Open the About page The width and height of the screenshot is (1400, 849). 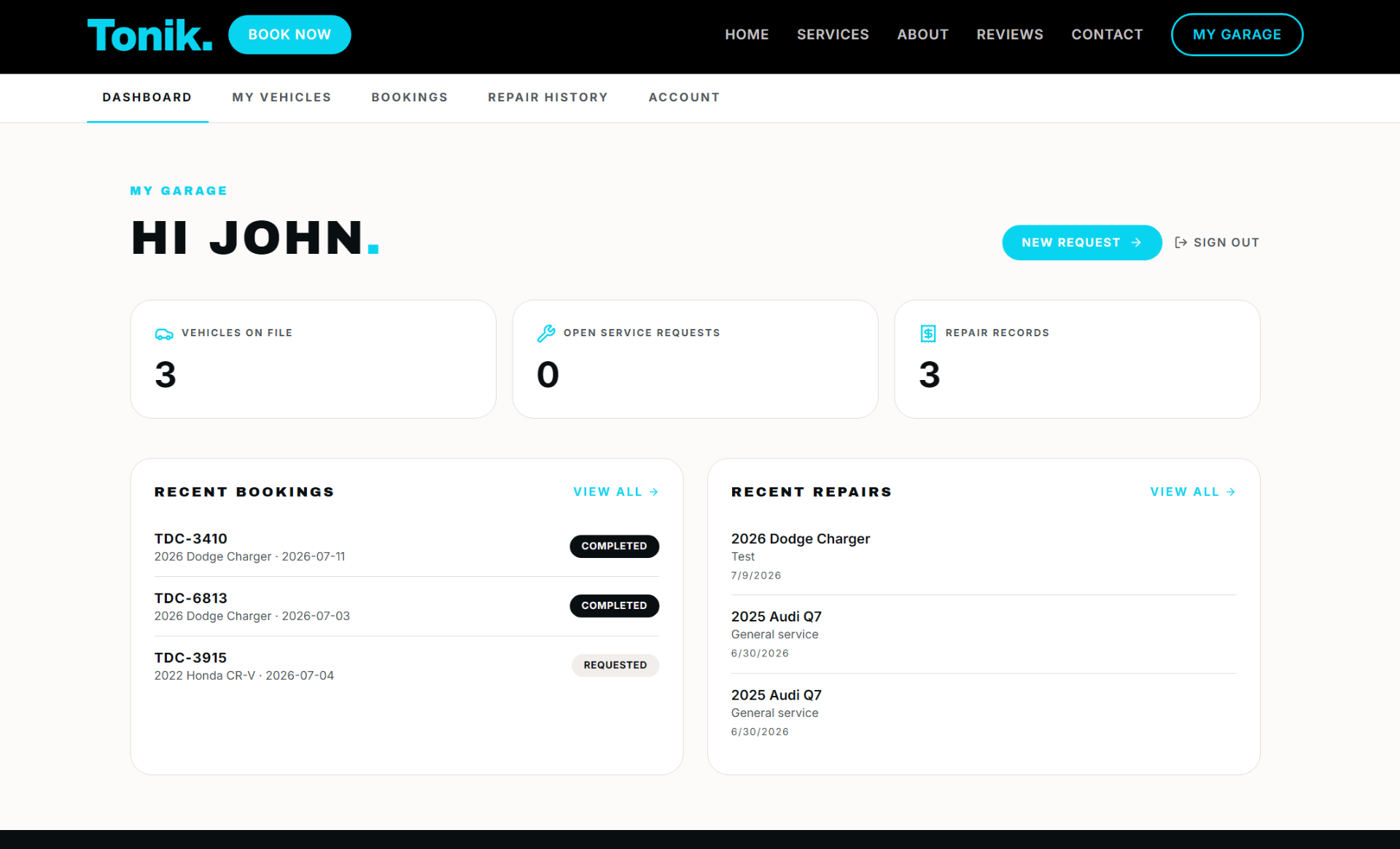(922, 34)
